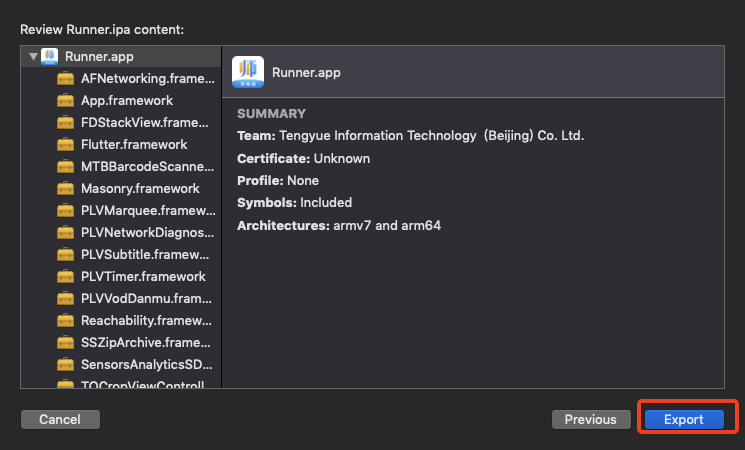Click SSZipArchive framework briefcase icon
The width and height of the screenshot is (745, 450).
click(x=65, y=343)
